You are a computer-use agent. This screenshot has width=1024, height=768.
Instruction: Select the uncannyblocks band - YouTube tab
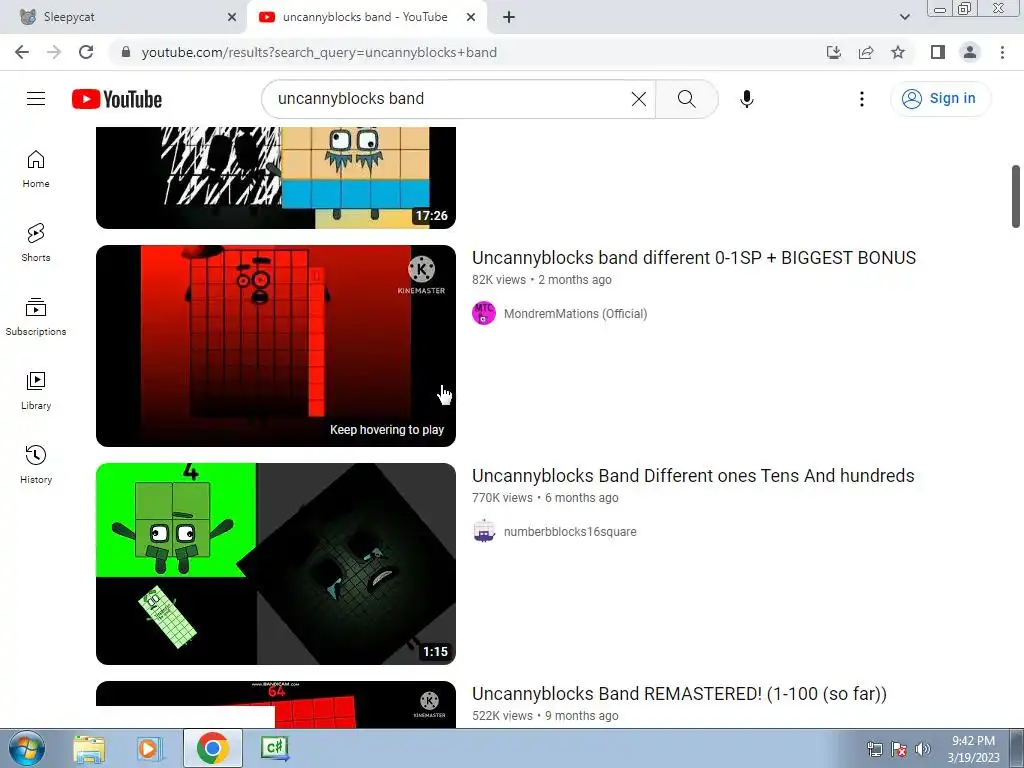366,17
